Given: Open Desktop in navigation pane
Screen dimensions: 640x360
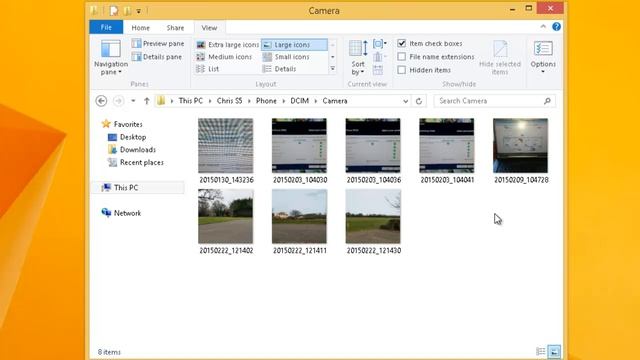Looking at the screenshot, I should 127,137.
